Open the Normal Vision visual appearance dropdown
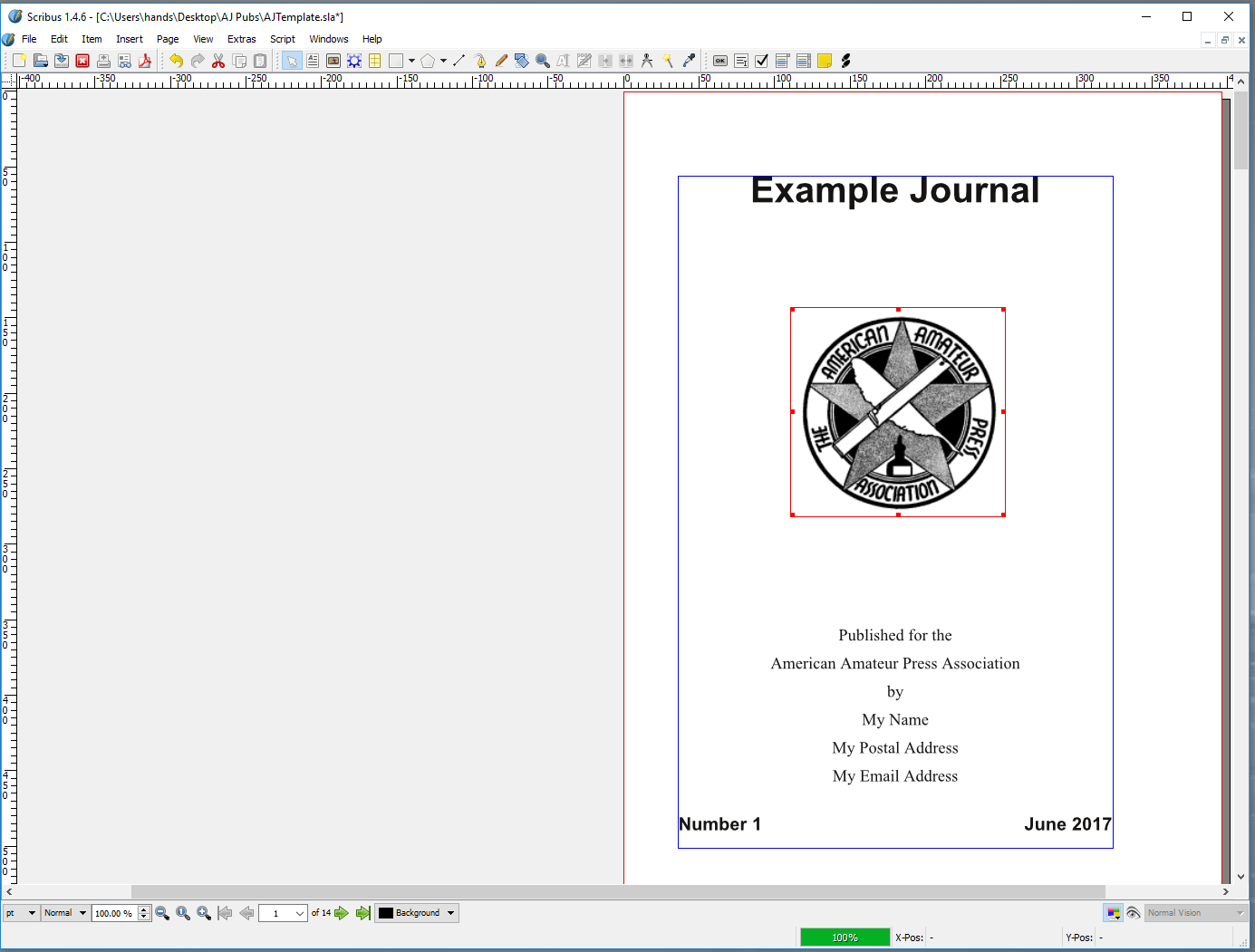Screen dimensions: 1255x952 1196,913
